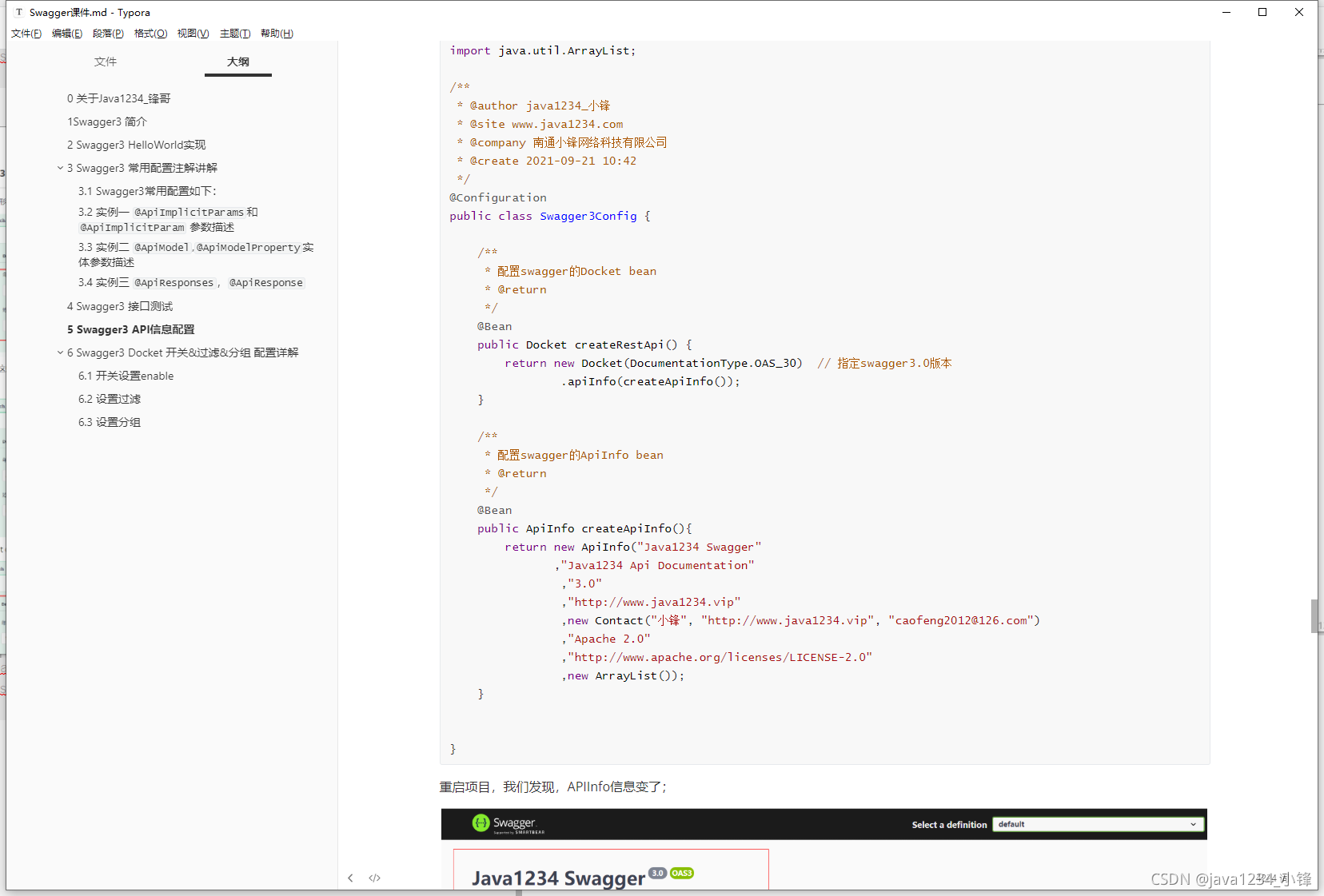Go to '6 Swagger3 Docket 开关&过滤&分组' heading
The image size is (1324, 896).
[183, 352]
